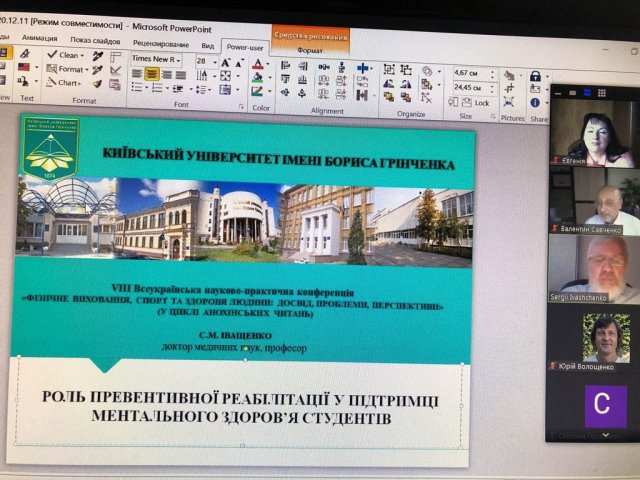Click the flag language icon
640x480 pixels.
23,67
